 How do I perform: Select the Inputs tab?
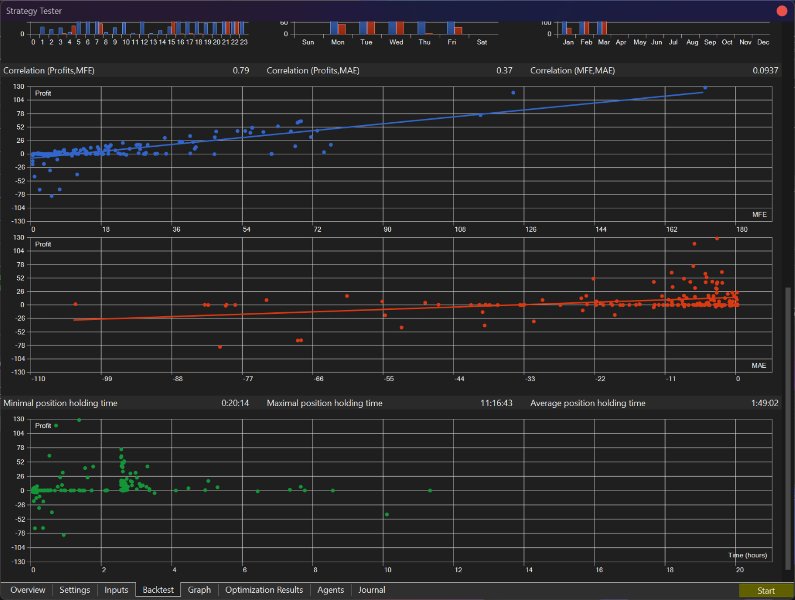pos(116,590)
